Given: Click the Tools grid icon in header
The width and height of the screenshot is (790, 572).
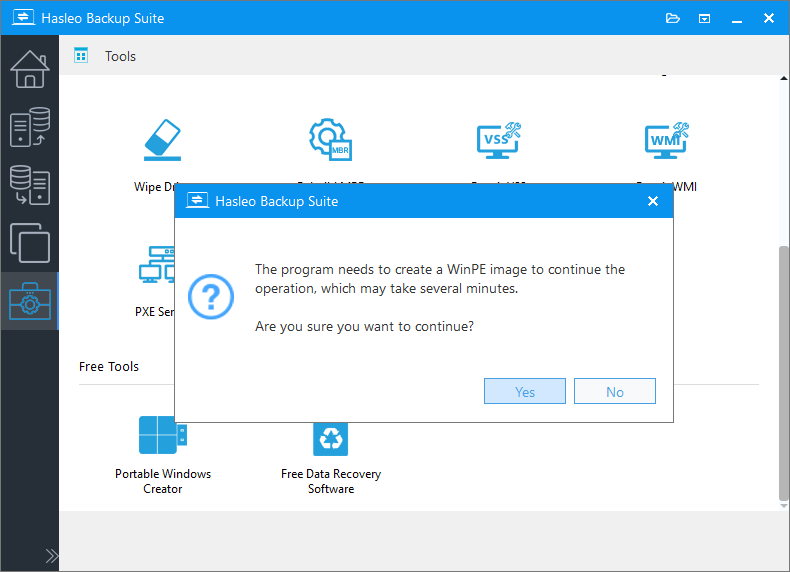Looking at the screenshot, I should point(81,55).
